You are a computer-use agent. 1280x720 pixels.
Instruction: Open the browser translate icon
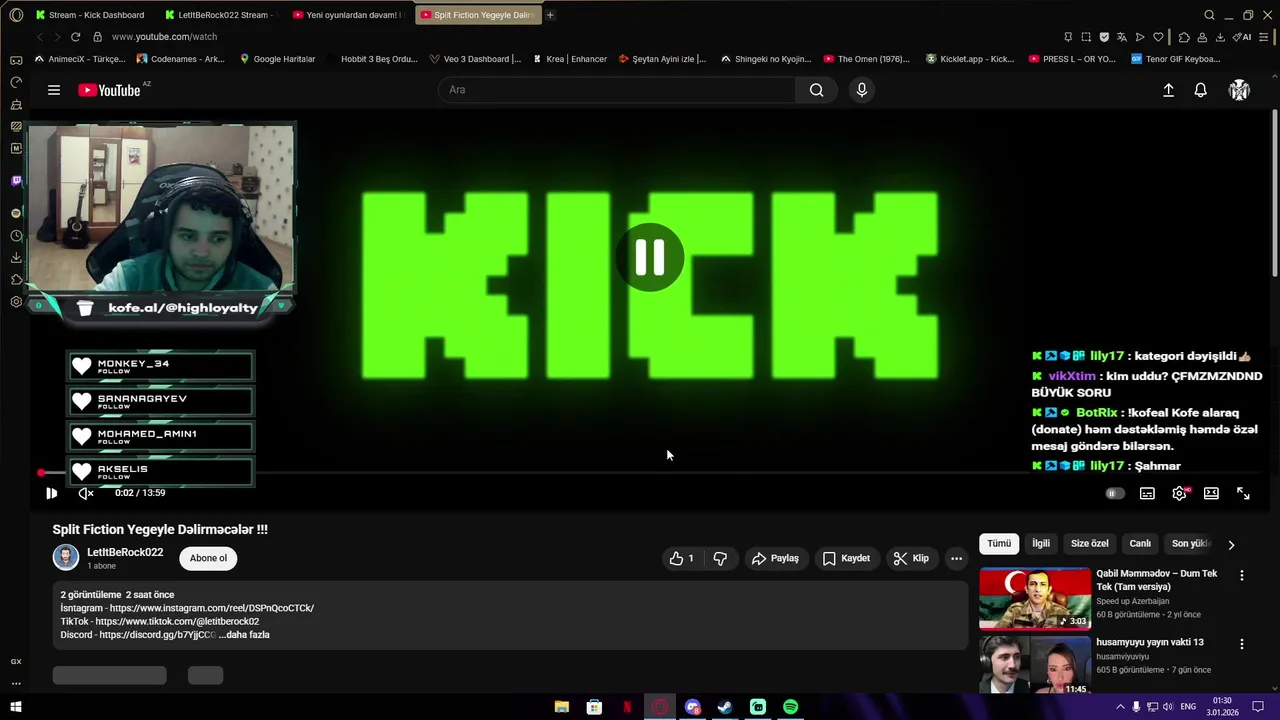coord(1122,37)
